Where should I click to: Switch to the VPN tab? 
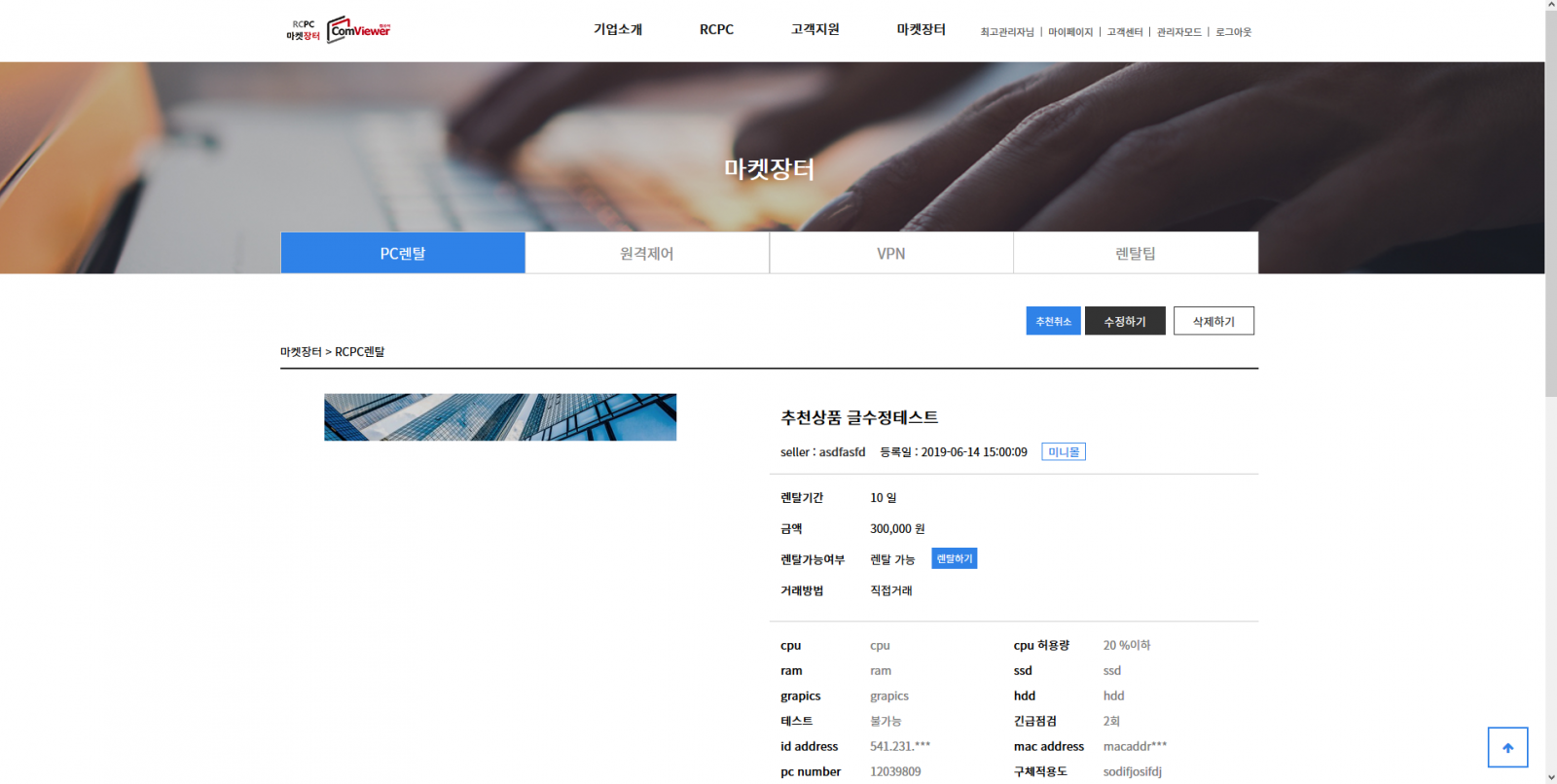(x=891, y=253)
